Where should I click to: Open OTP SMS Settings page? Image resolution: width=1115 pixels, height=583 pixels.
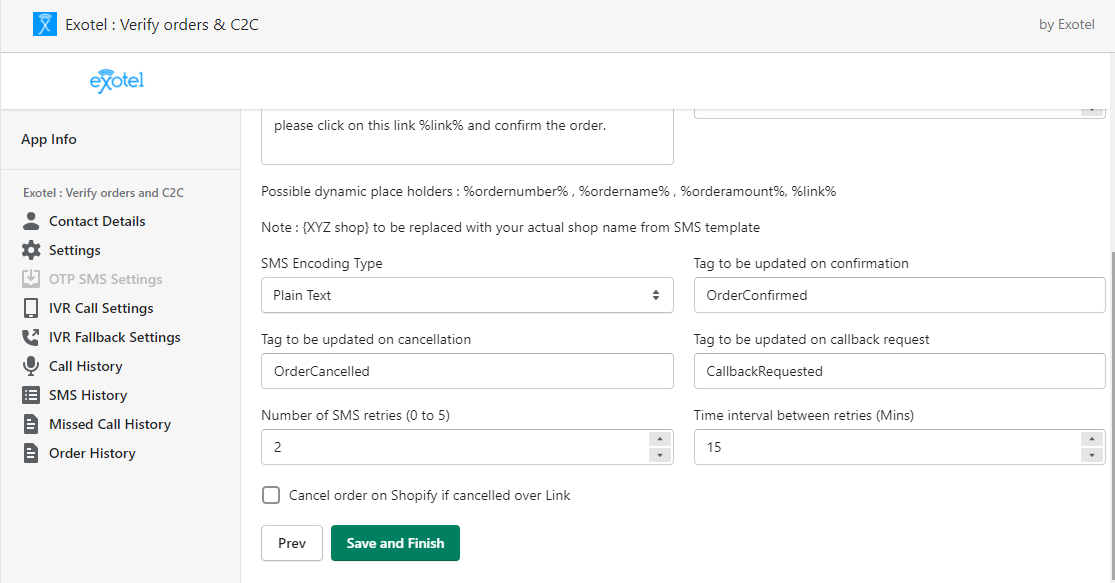click(105, 279)
